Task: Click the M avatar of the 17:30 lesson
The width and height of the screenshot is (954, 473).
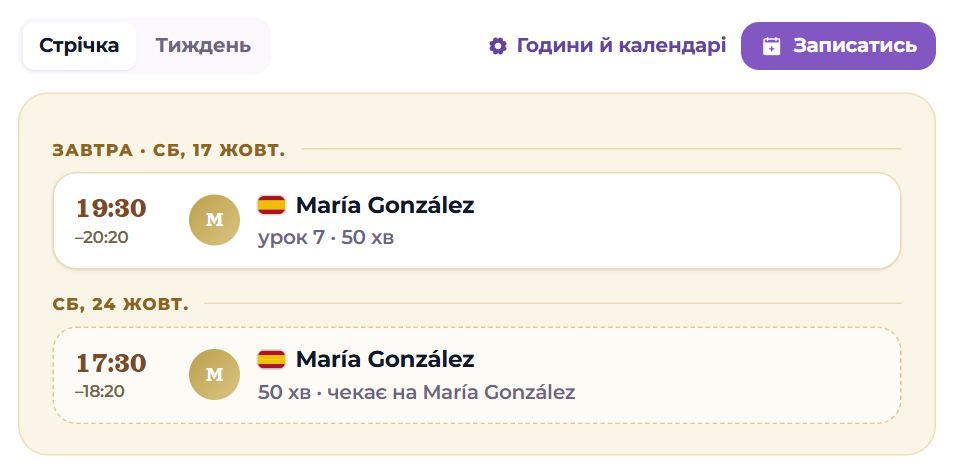Action: coord(214,374)
